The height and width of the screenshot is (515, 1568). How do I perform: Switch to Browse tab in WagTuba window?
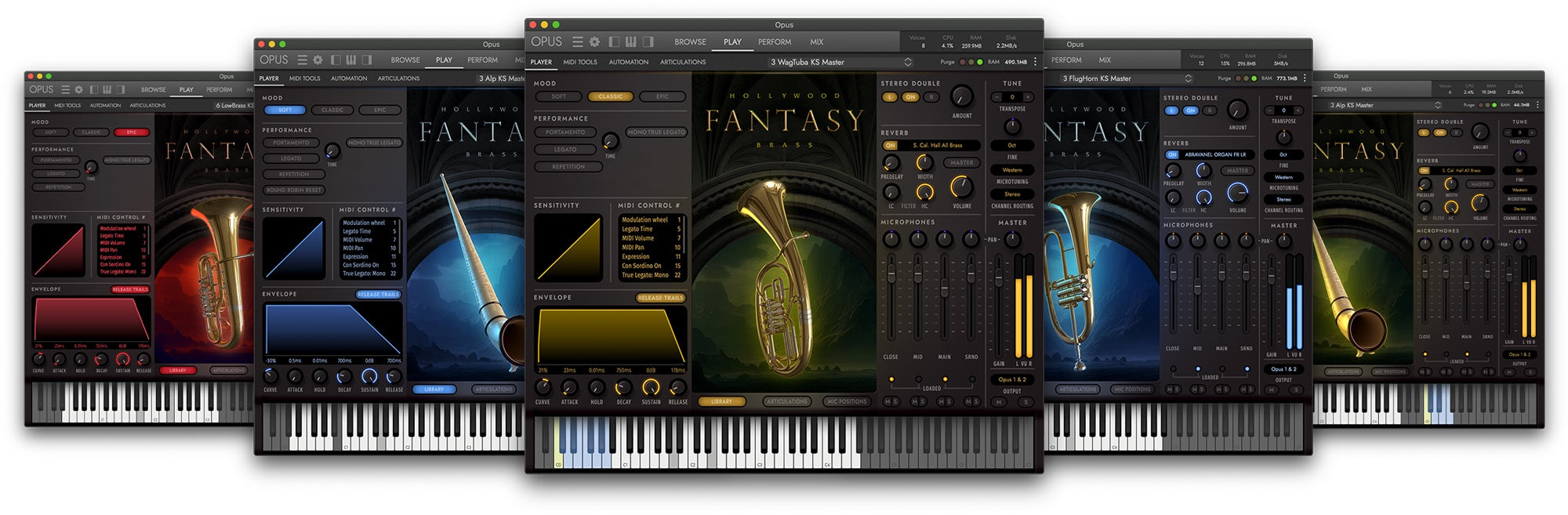pyautogui.click(x=690, y=42)
